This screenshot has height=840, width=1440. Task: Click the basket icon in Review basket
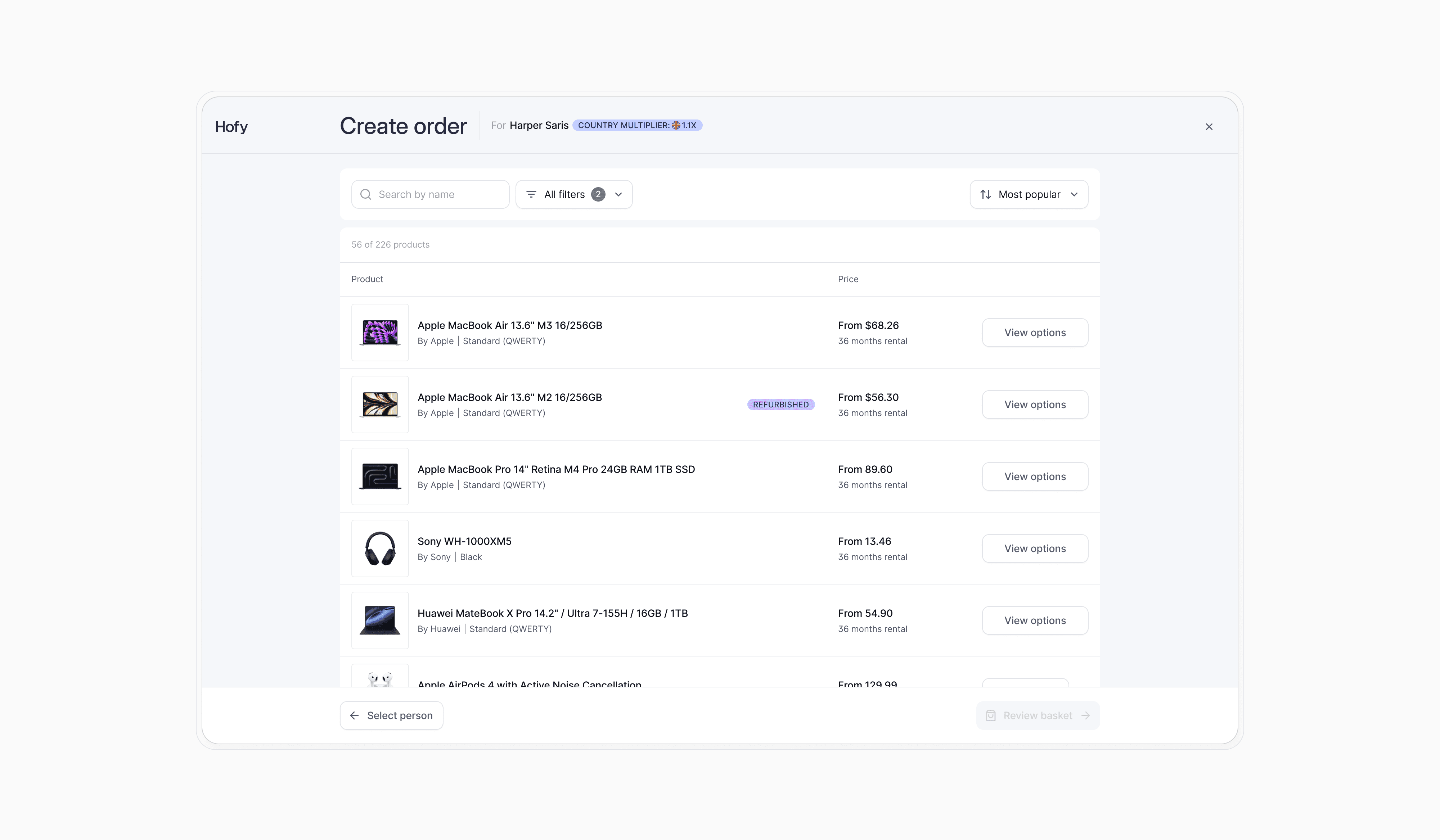coord(991,715)
